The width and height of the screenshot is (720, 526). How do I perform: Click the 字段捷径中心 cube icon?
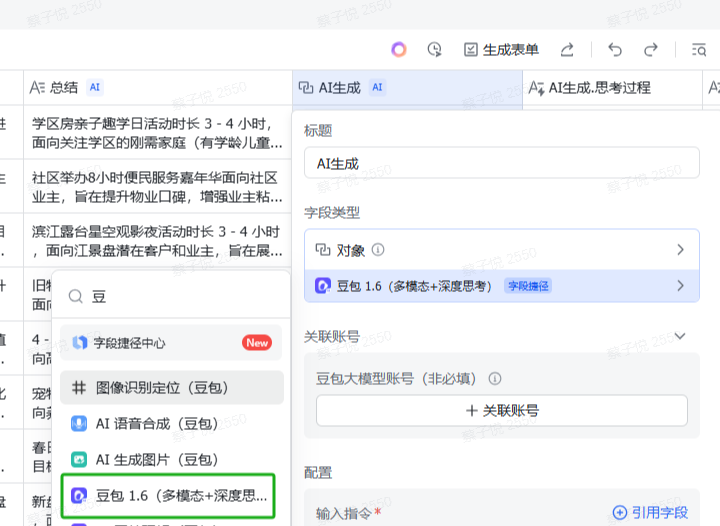[x=80, y=342]
